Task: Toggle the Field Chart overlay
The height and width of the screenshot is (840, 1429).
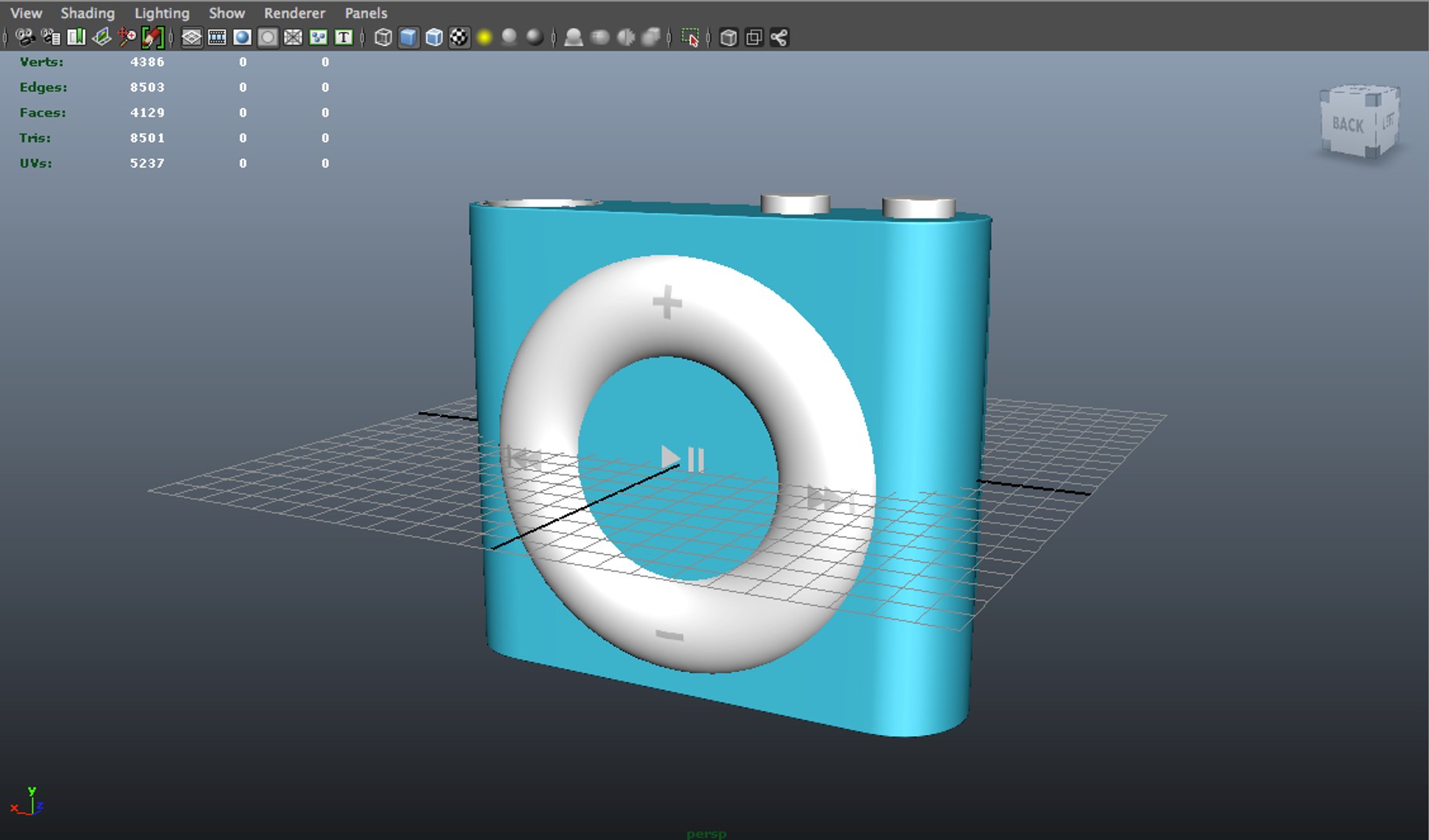Action: (293, 37)
